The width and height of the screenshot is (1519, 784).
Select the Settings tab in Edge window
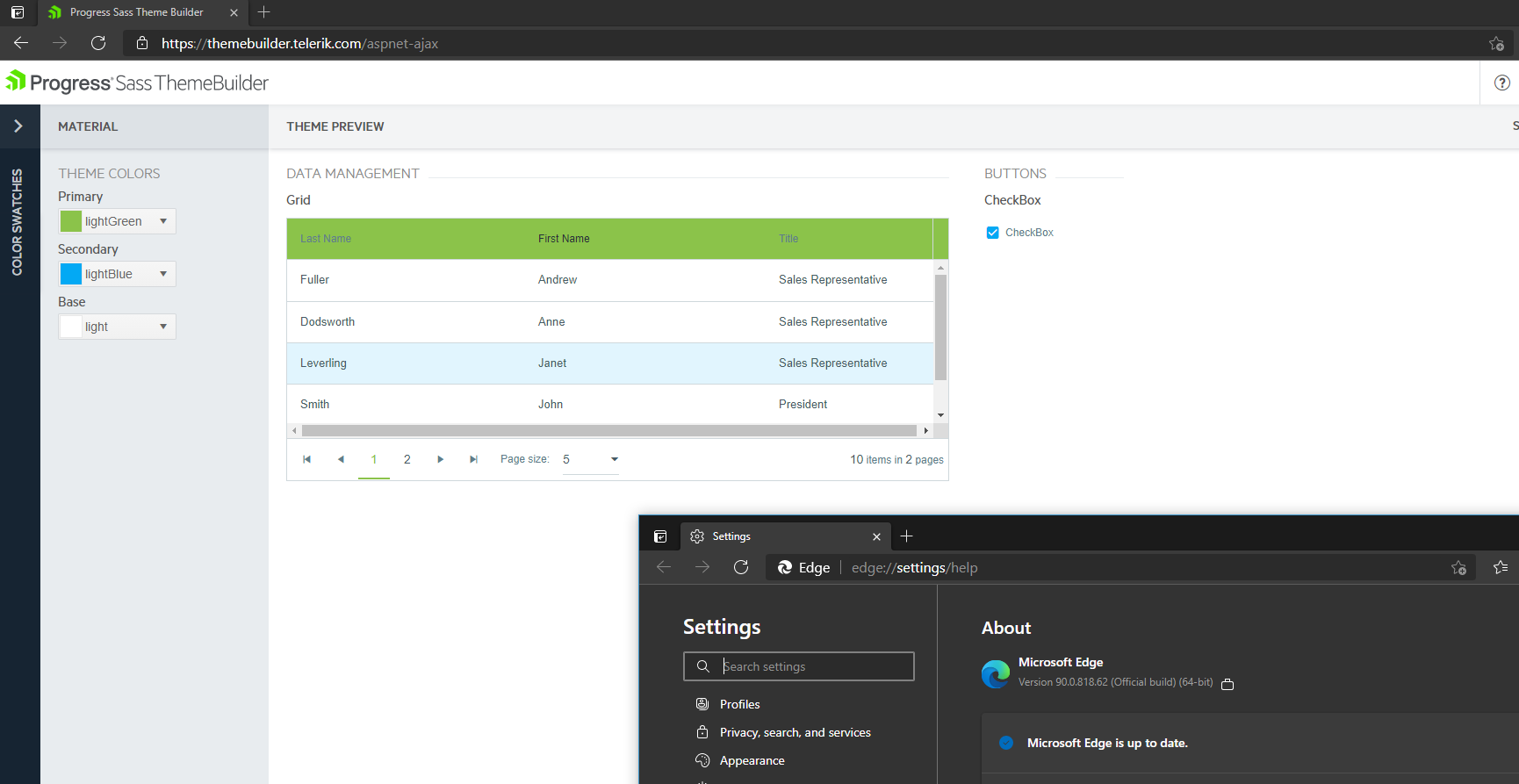tap(785, 536)
